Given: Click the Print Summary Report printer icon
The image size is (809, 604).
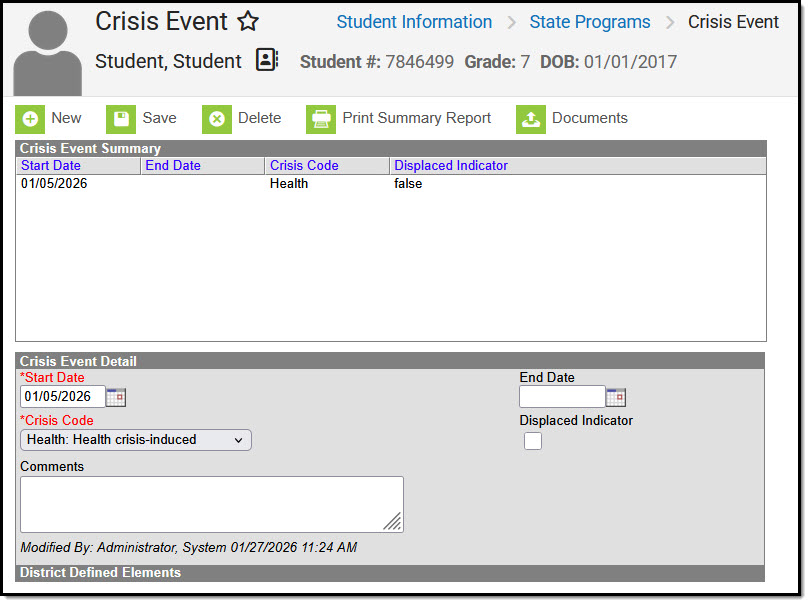Looking at the screenshot, I should tap(321, 119).
